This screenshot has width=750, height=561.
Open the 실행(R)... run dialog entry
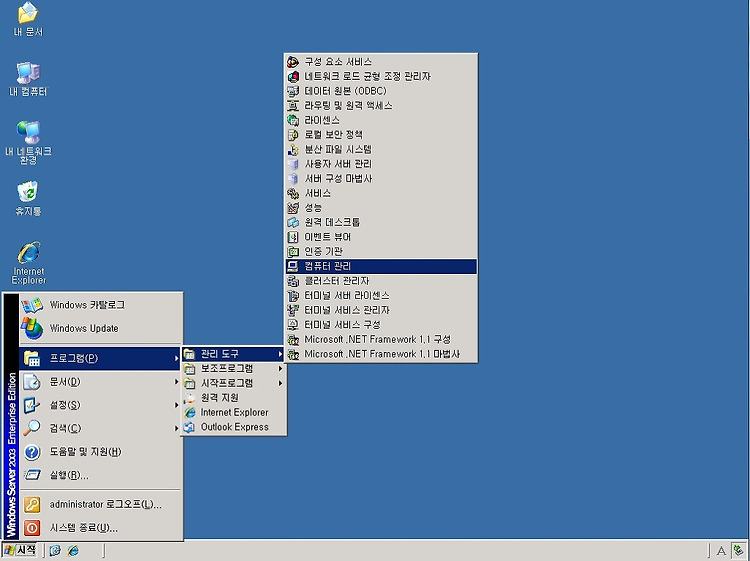101,475
